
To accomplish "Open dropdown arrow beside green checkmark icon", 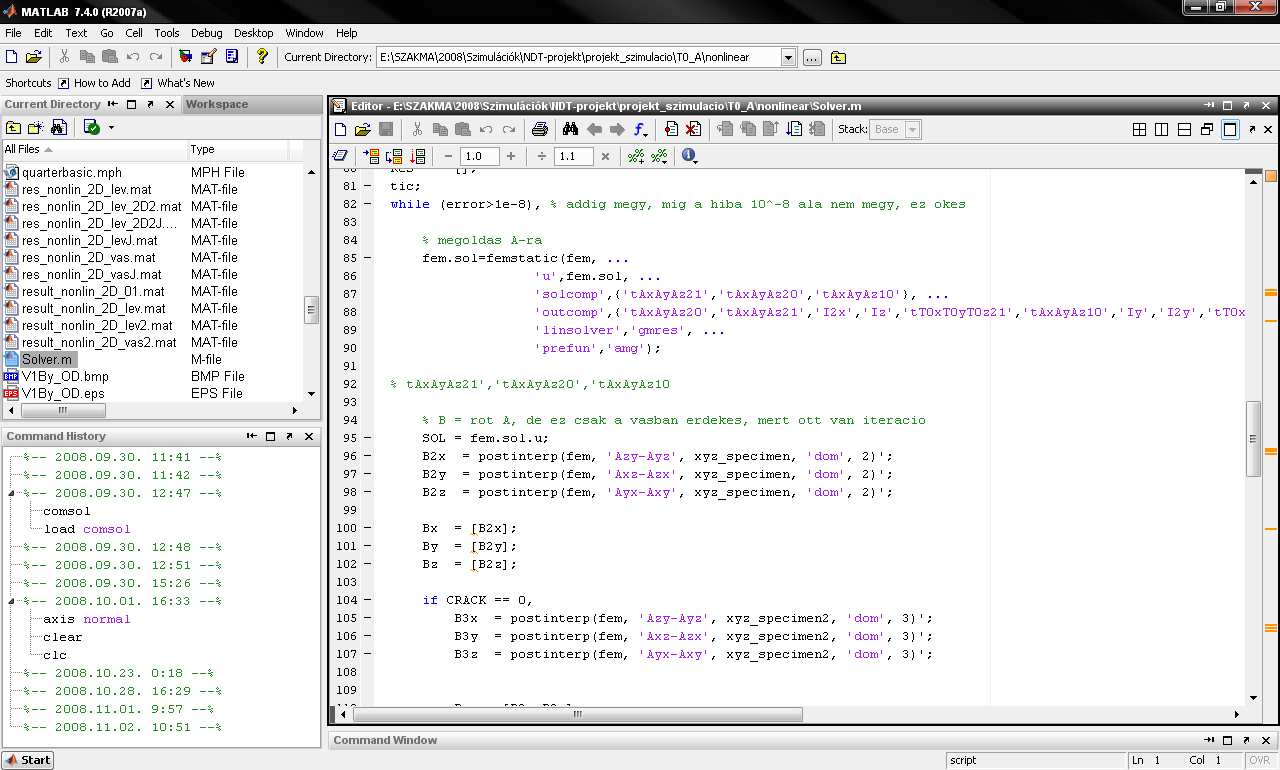I will (x=111, y=127).
